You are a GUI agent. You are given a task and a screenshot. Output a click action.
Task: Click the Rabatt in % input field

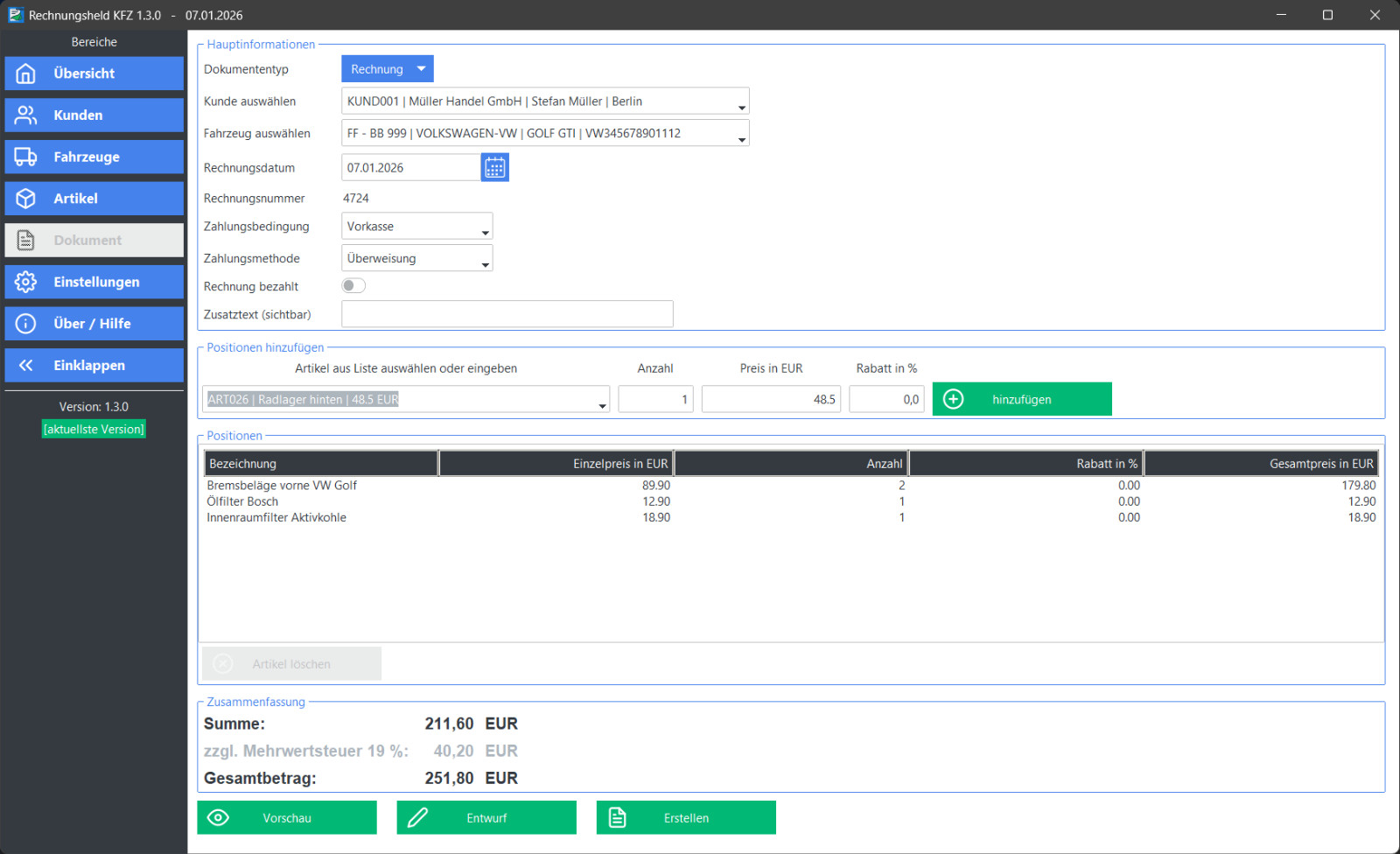tap(886, 399)
